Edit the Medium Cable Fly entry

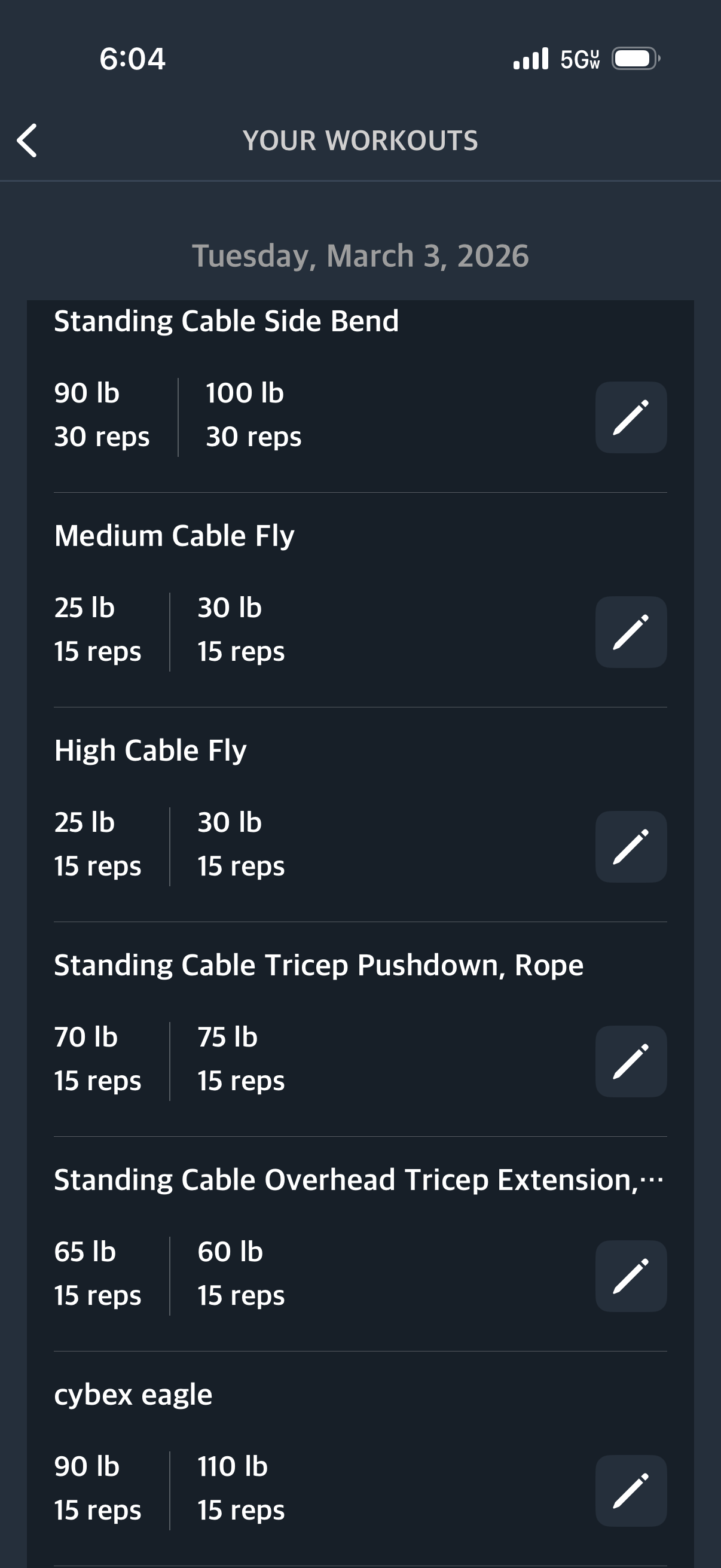[x=630, y=633]
